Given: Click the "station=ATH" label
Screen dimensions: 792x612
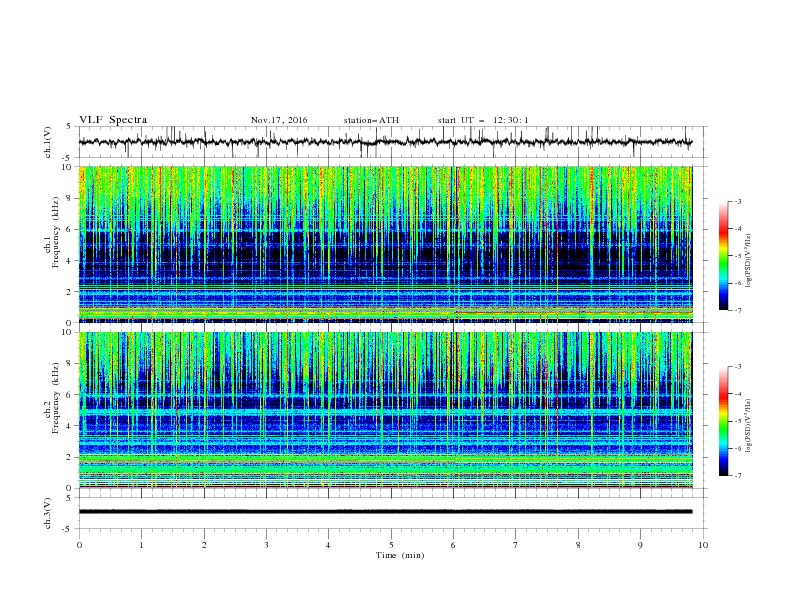Looking at the screenshot, I should (371, 120).
